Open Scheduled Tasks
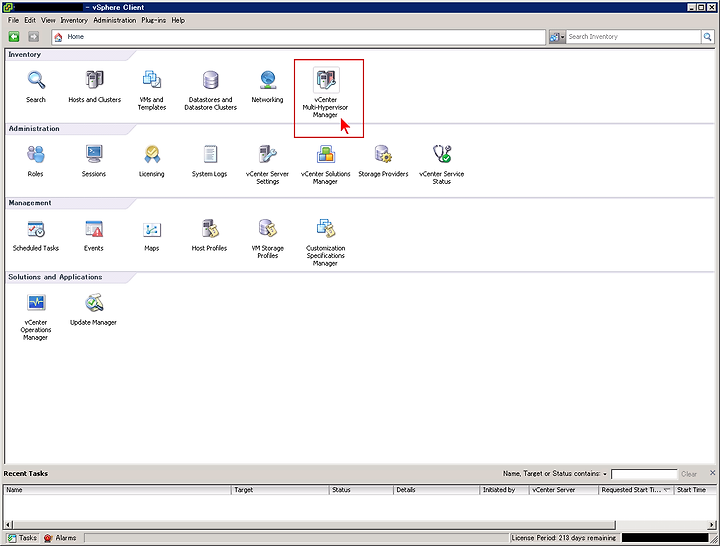 (x=36, y=229)
